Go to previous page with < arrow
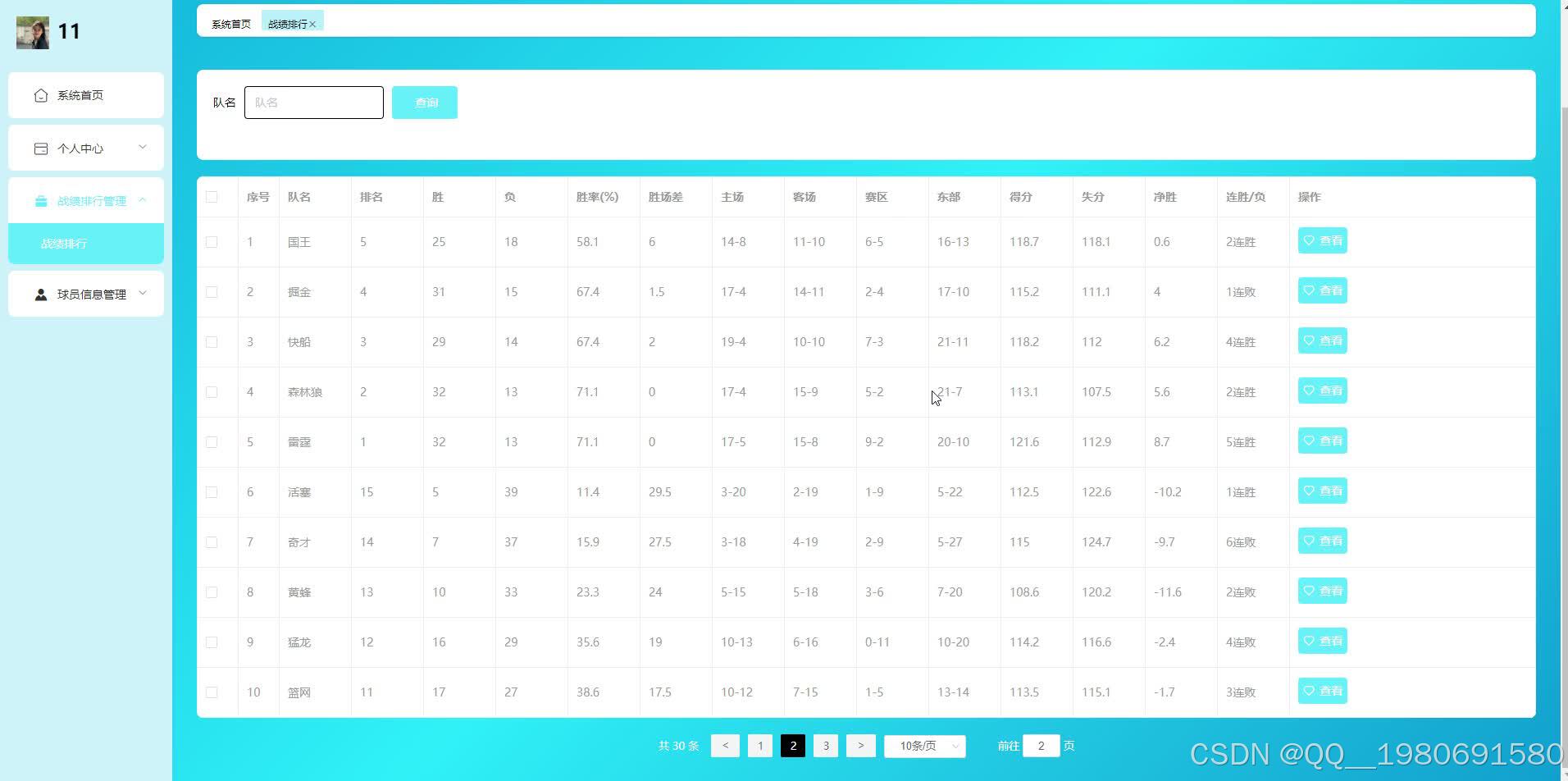 [x=725, y=746]
